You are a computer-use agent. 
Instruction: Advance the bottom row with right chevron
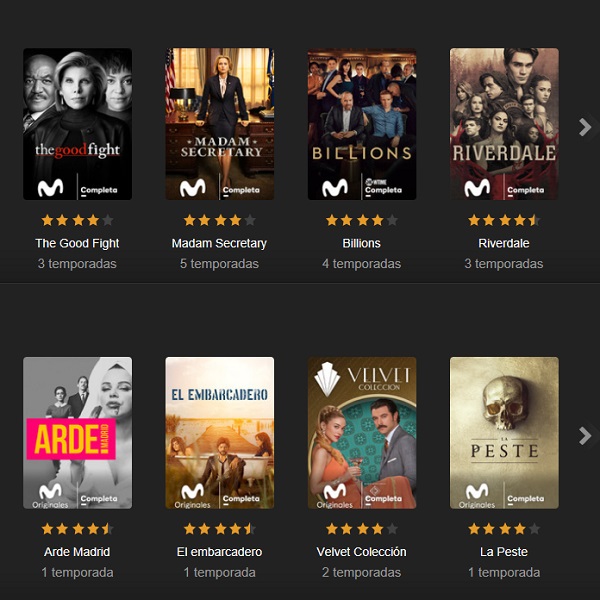click(x=585, y=436)
